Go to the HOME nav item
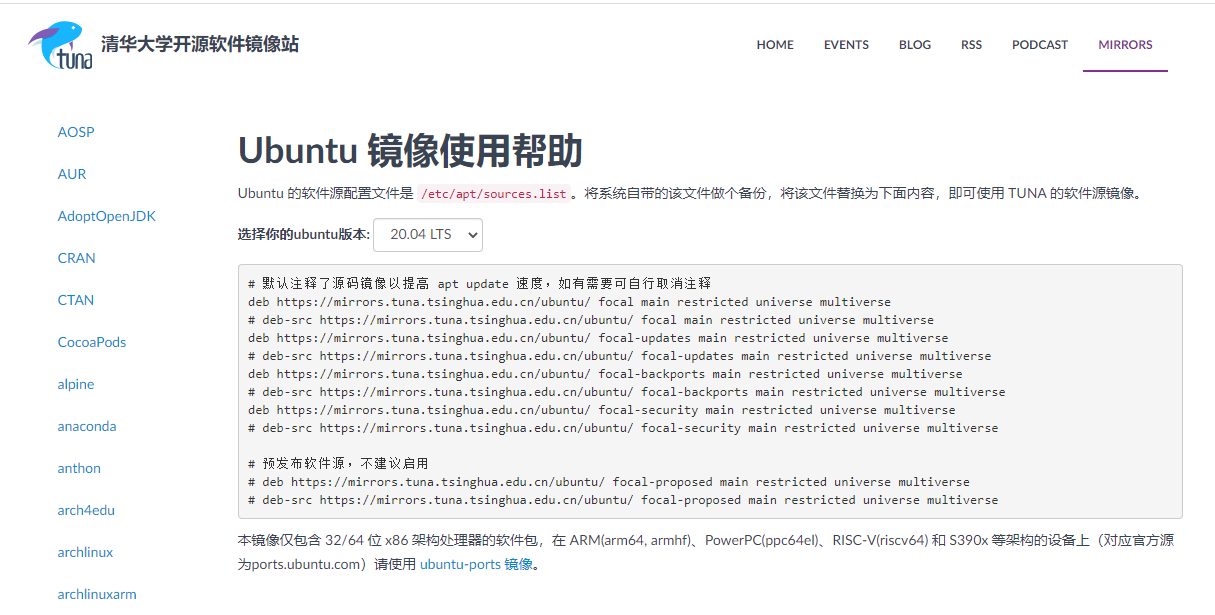This screenshot has width=1215, height=615. [x=775, y=45]
